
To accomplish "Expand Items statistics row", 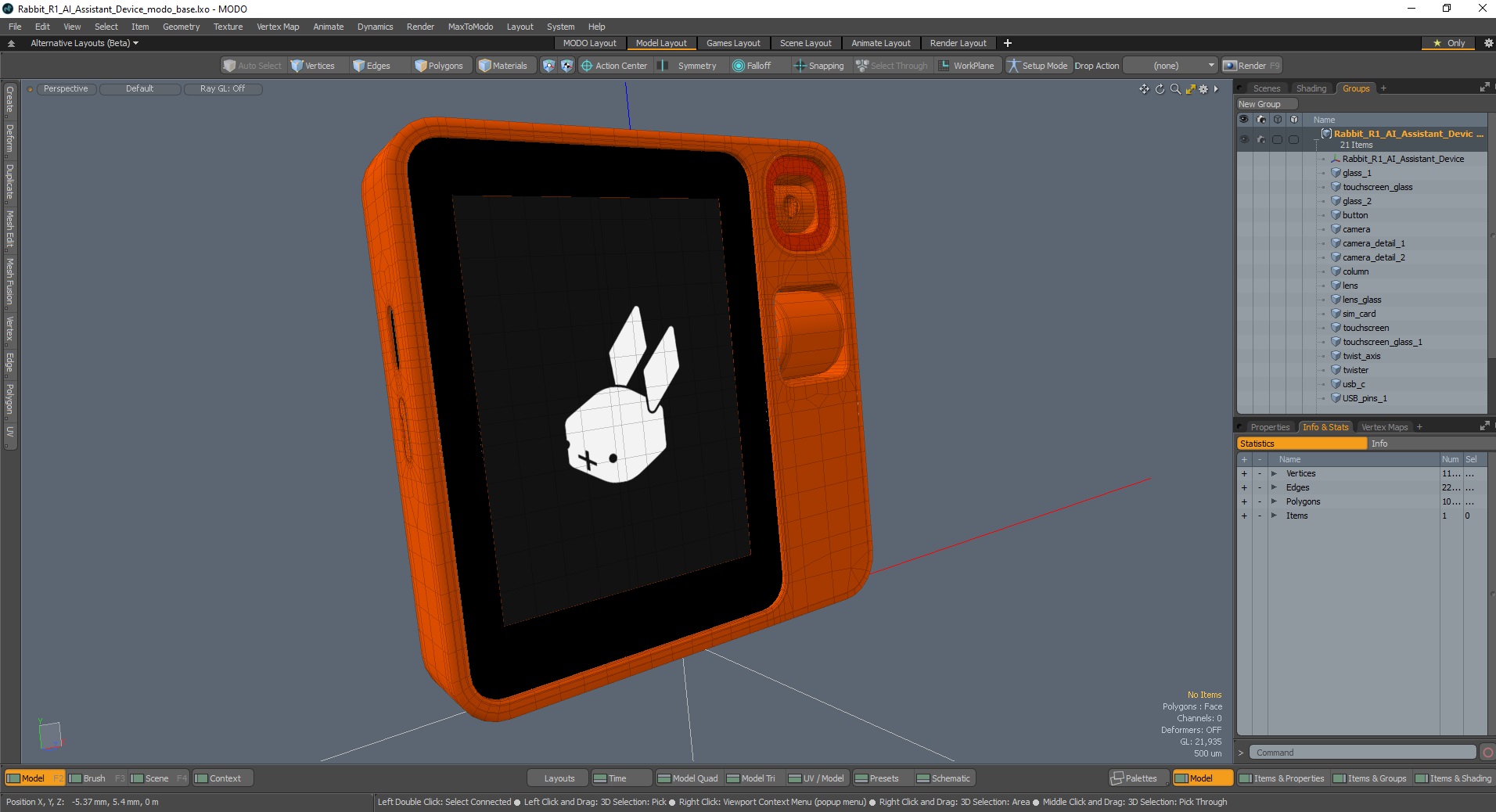I will click(x=1274, y=516).
